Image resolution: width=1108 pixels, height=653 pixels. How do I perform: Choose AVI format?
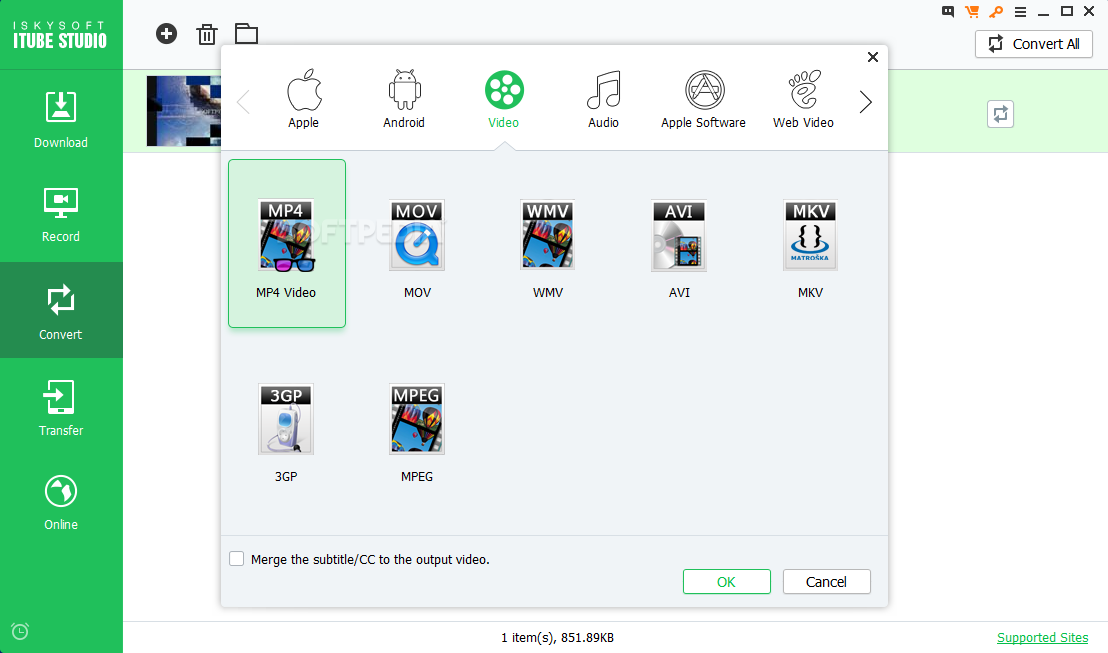pos(679,249)
